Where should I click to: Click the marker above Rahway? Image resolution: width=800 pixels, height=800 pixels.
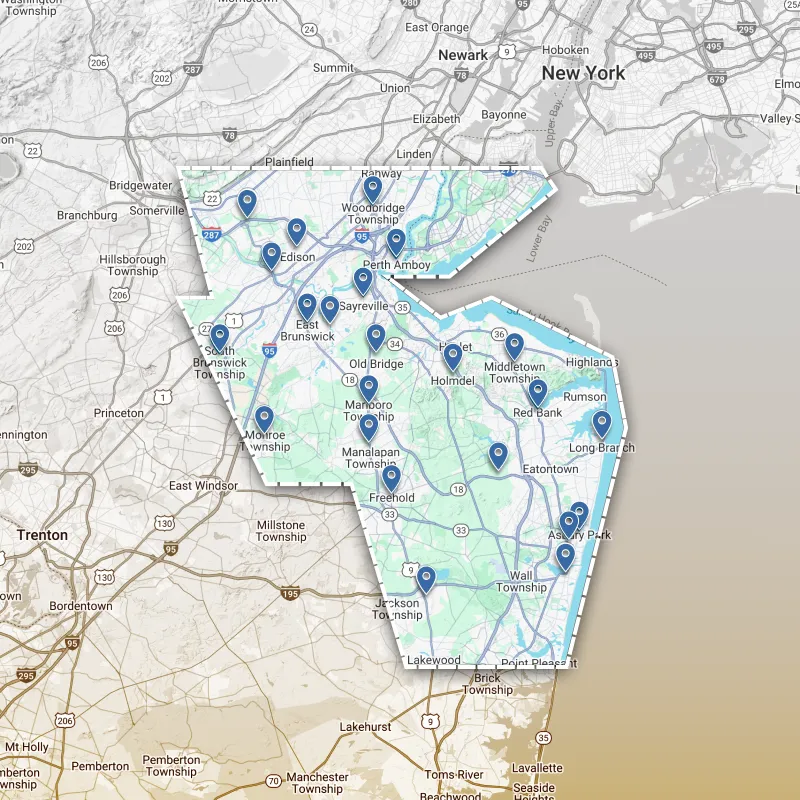coord(373,186)
